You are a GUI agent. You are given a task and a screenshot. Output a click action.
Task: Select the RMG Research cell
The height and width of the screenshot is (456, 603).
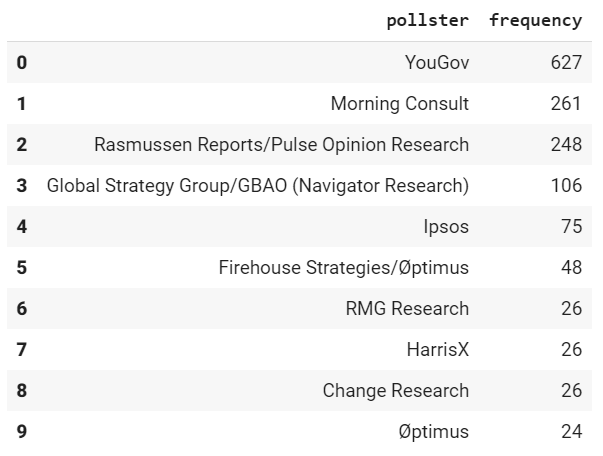coord(407,308)
